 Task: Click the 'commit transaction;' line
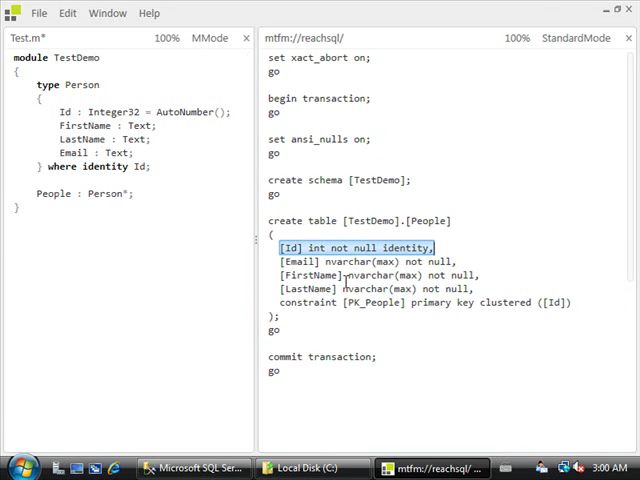click(322, 357)
